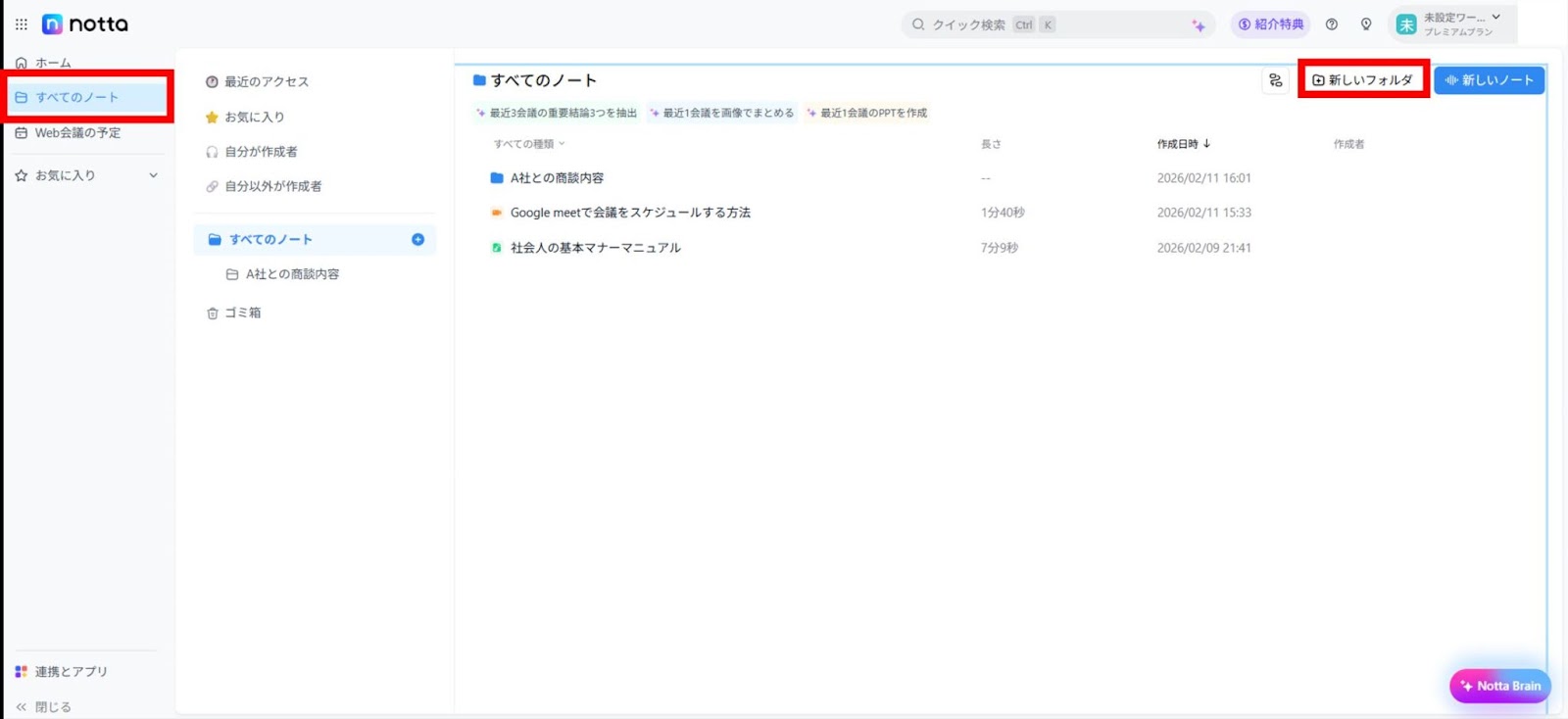This screenshot has width=1568, height=719.
Task: Open すべての種類 type filter dropdown
Action: pos(529,144)
